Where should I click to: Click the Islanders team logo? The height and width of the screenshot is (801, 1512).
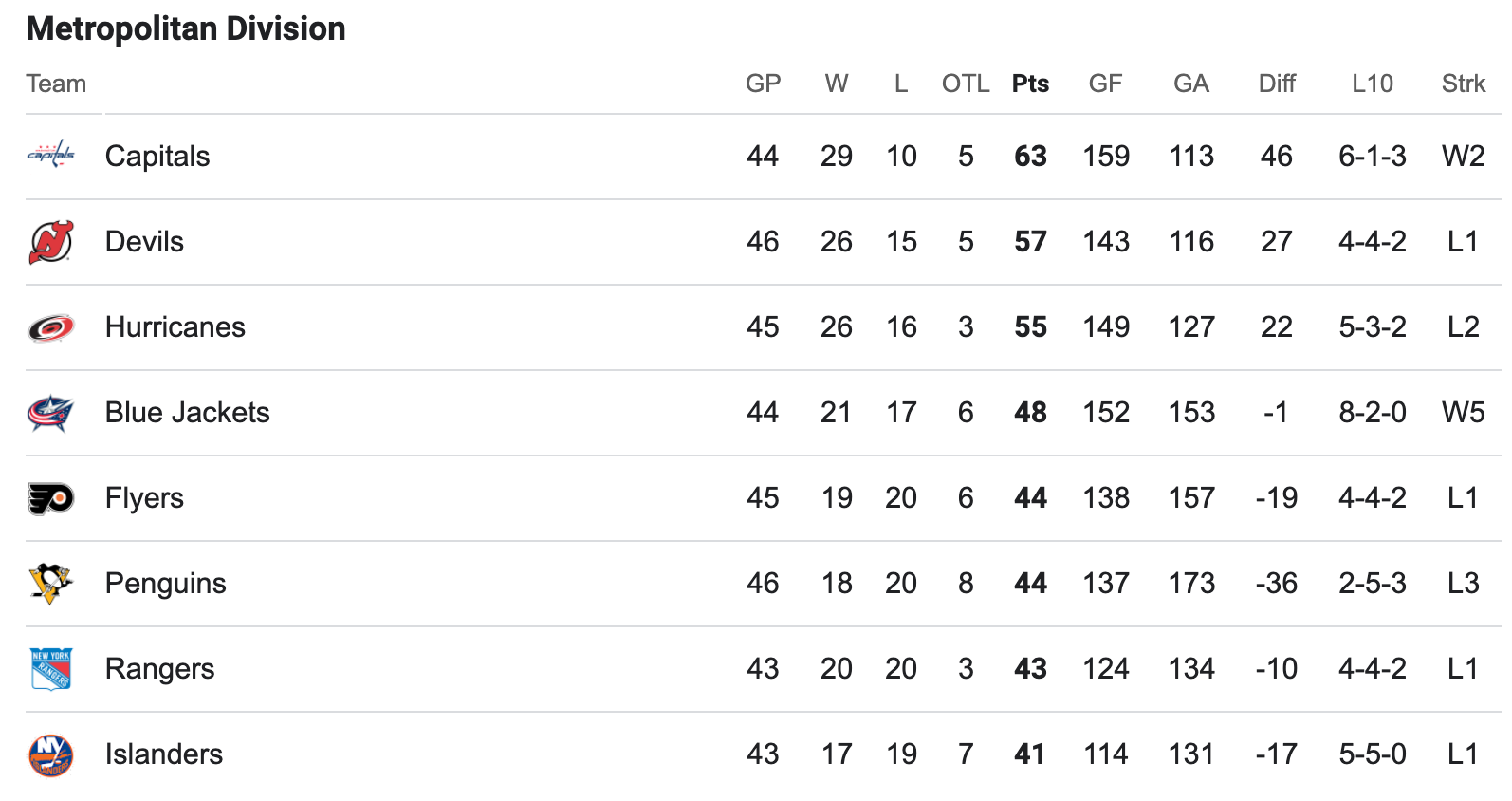[51, 754]
